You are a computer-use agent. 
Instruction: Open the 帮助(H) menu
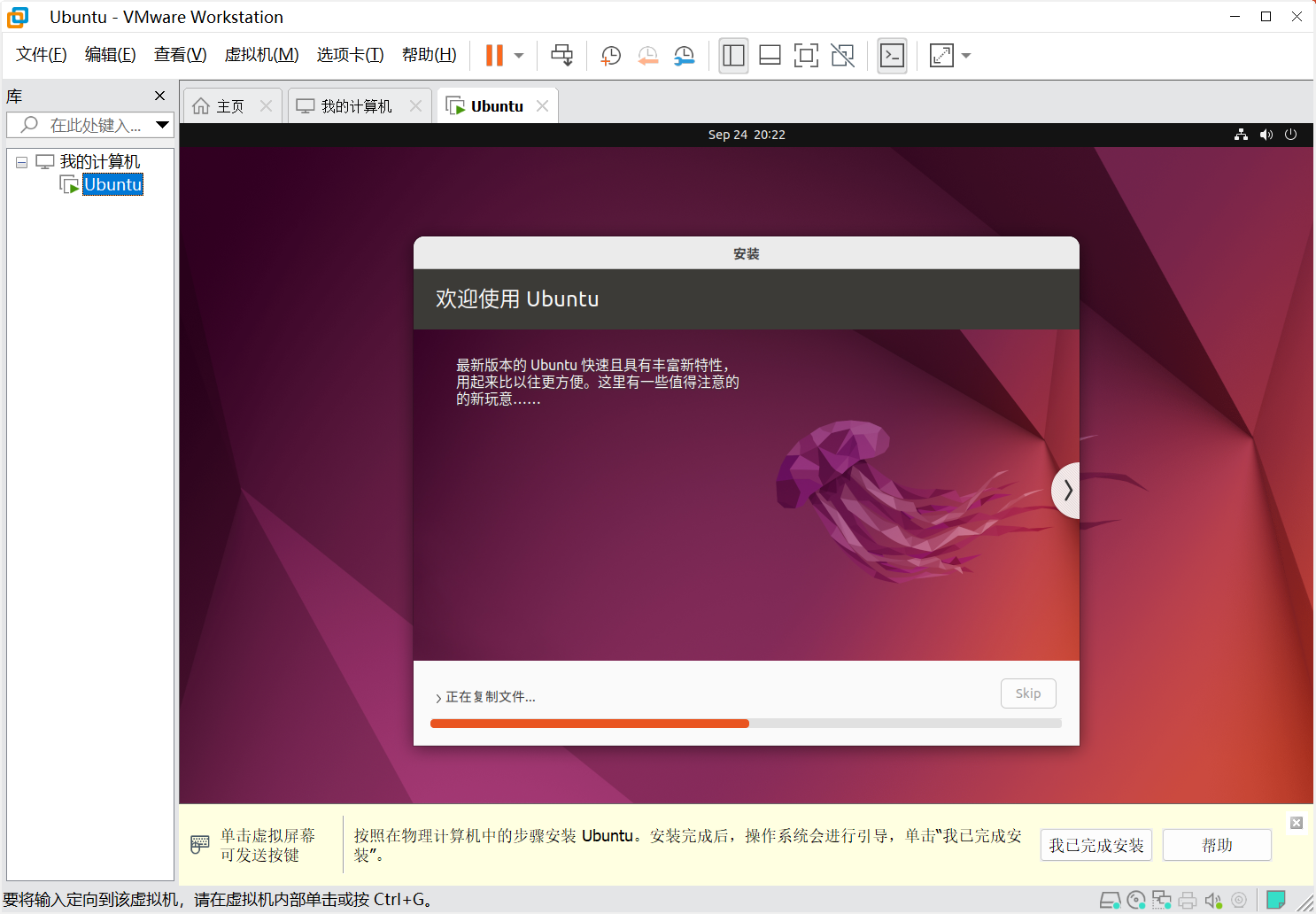(x=430, y=55)
